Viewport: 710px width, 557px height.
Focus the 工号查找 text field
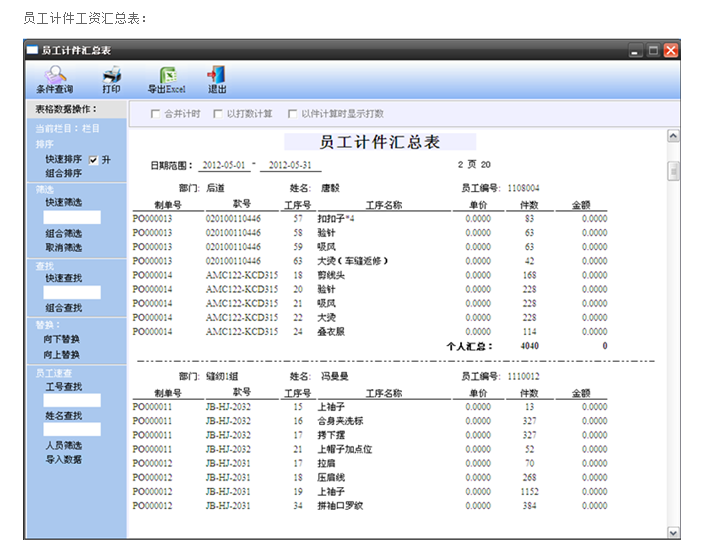coord(72,400)
